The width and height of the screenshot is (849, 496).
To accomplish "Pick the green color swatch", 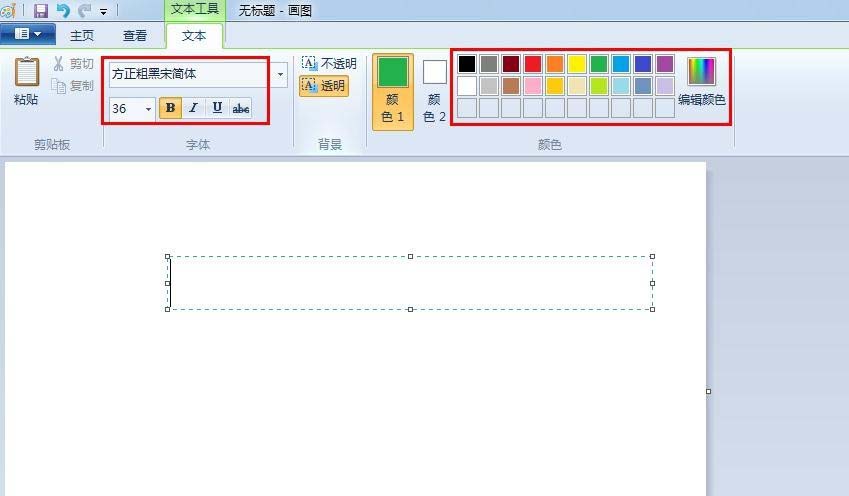I will (x=599, y=64).
